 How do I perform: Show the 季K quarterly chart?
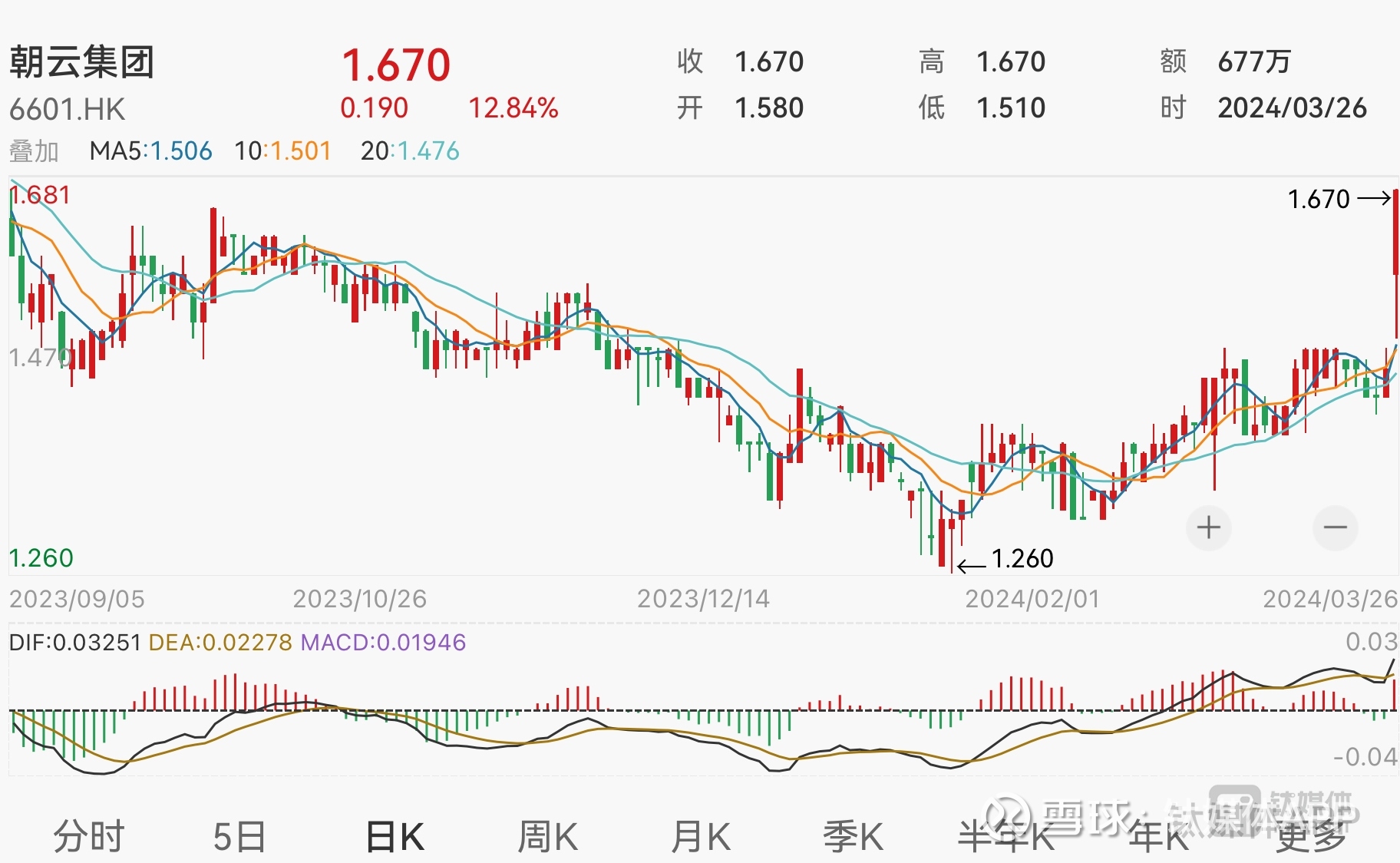coord(853,835)
